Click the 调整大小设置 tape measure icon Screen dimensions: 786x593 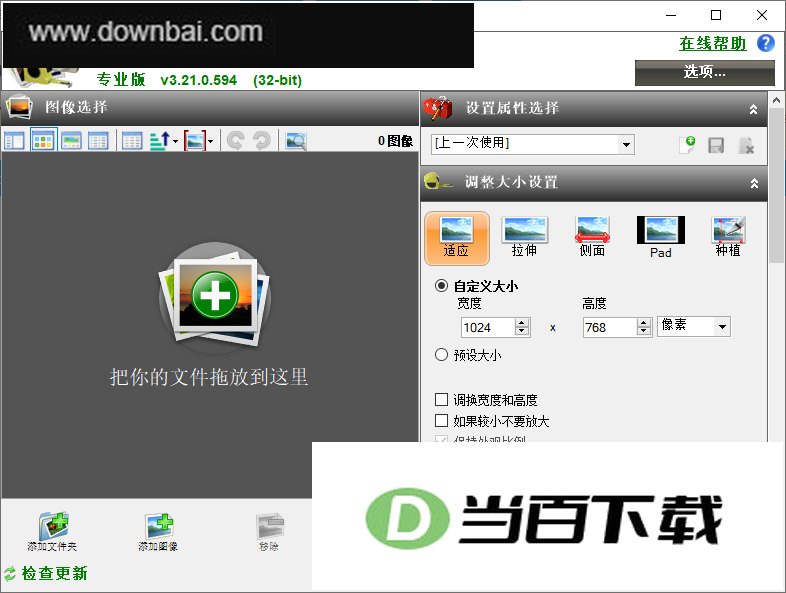438,181
